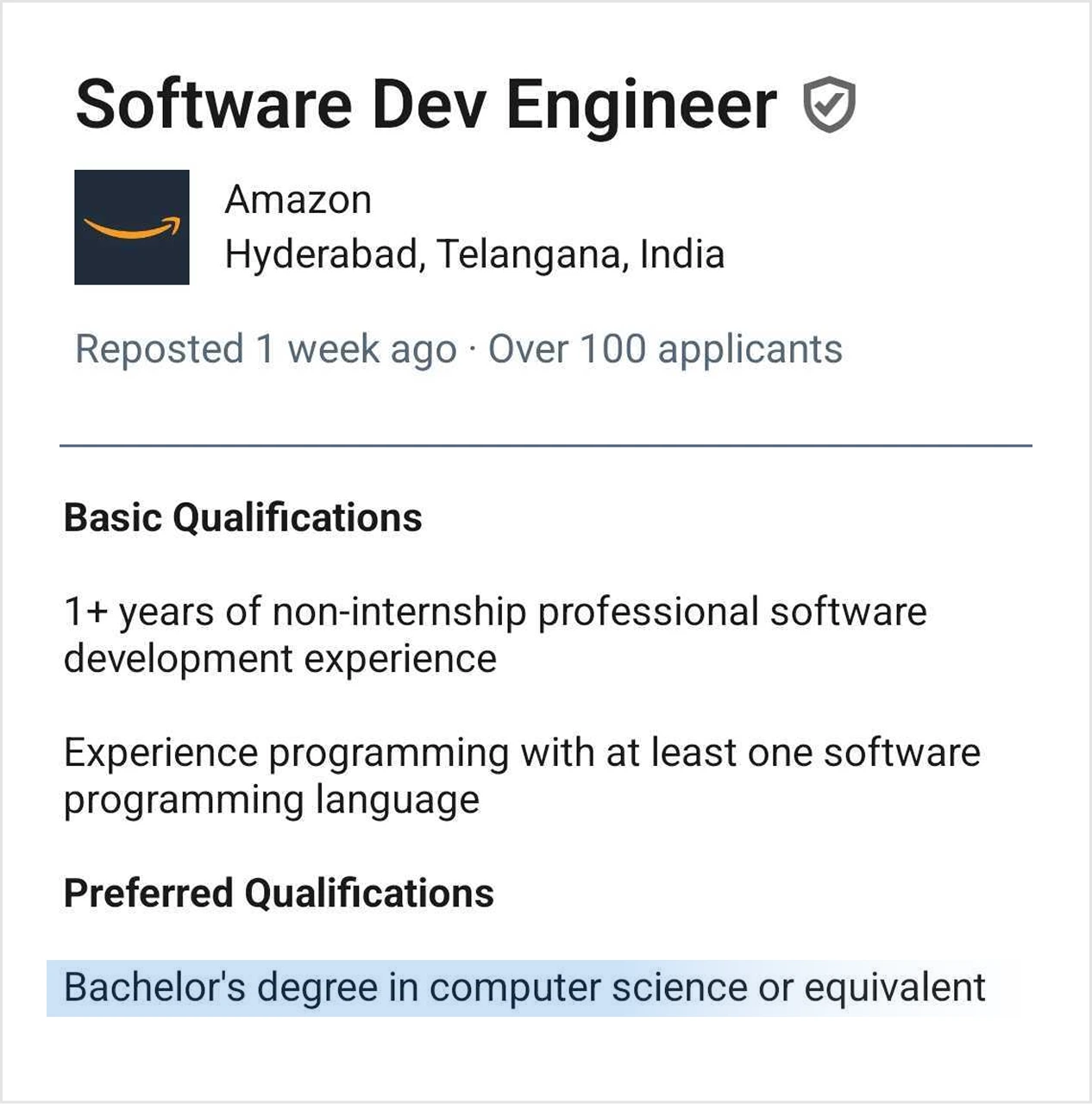This screenshot has width=1092, height=1104.
Task: Click the Amazon company logo
Action: coord(132,228)
